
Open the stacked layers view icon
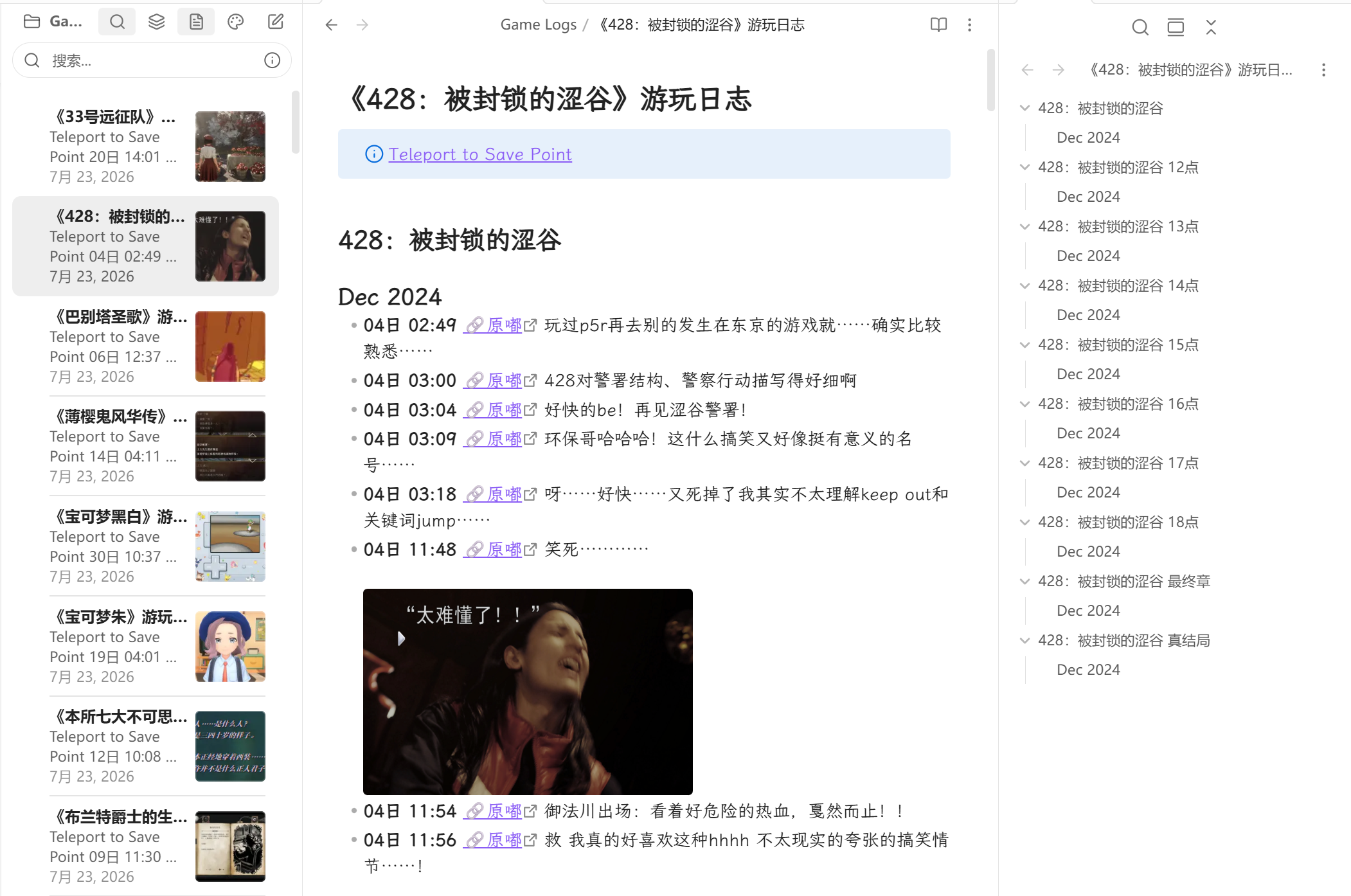(x=157, y=22)
